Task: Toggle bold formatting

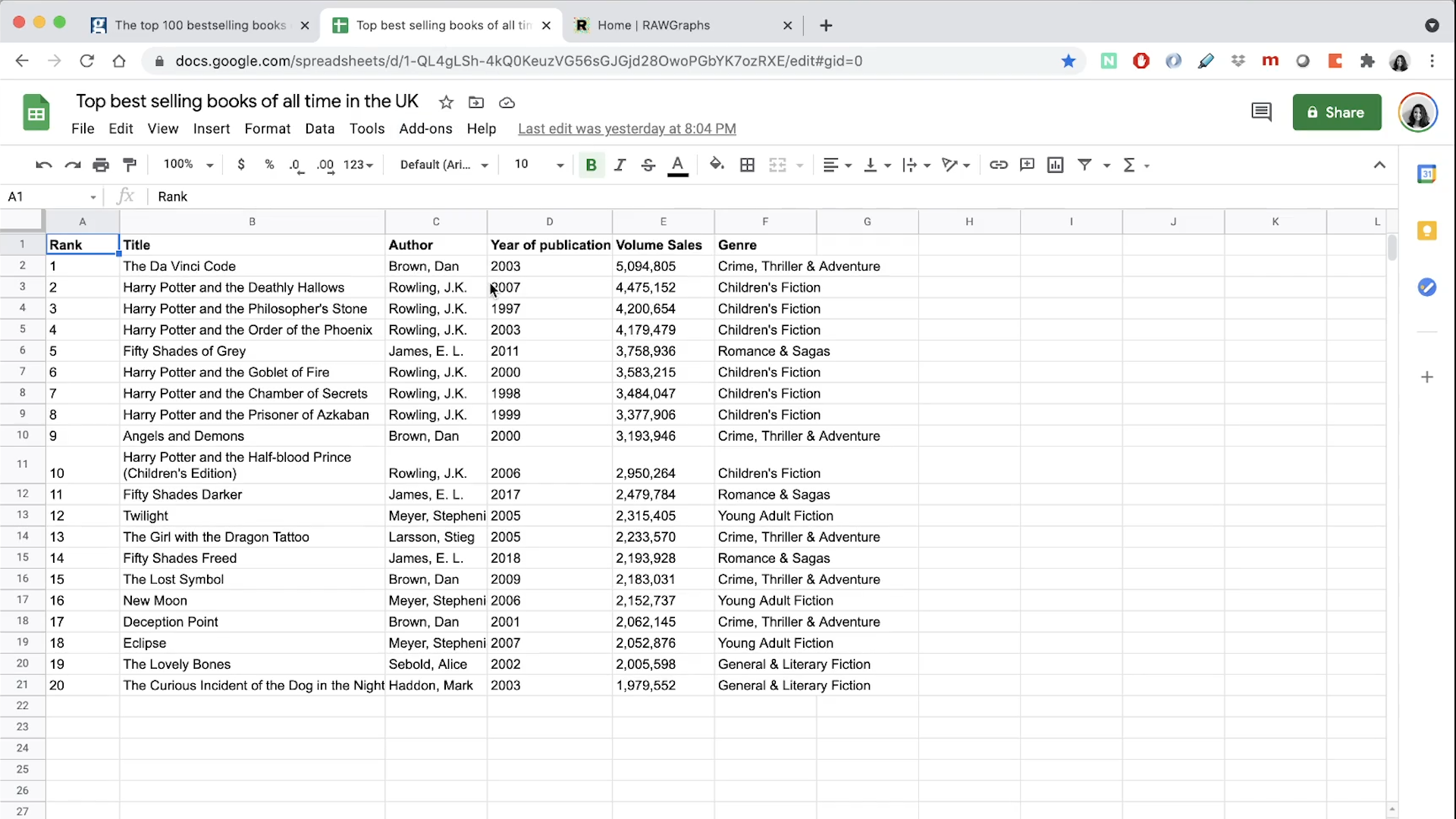Action: pos(591,165)
